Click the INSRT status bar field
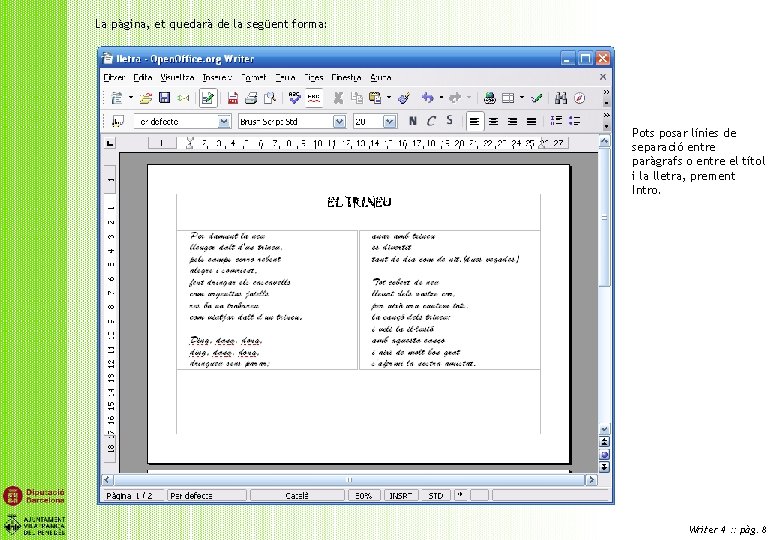 tap(401, 496)
